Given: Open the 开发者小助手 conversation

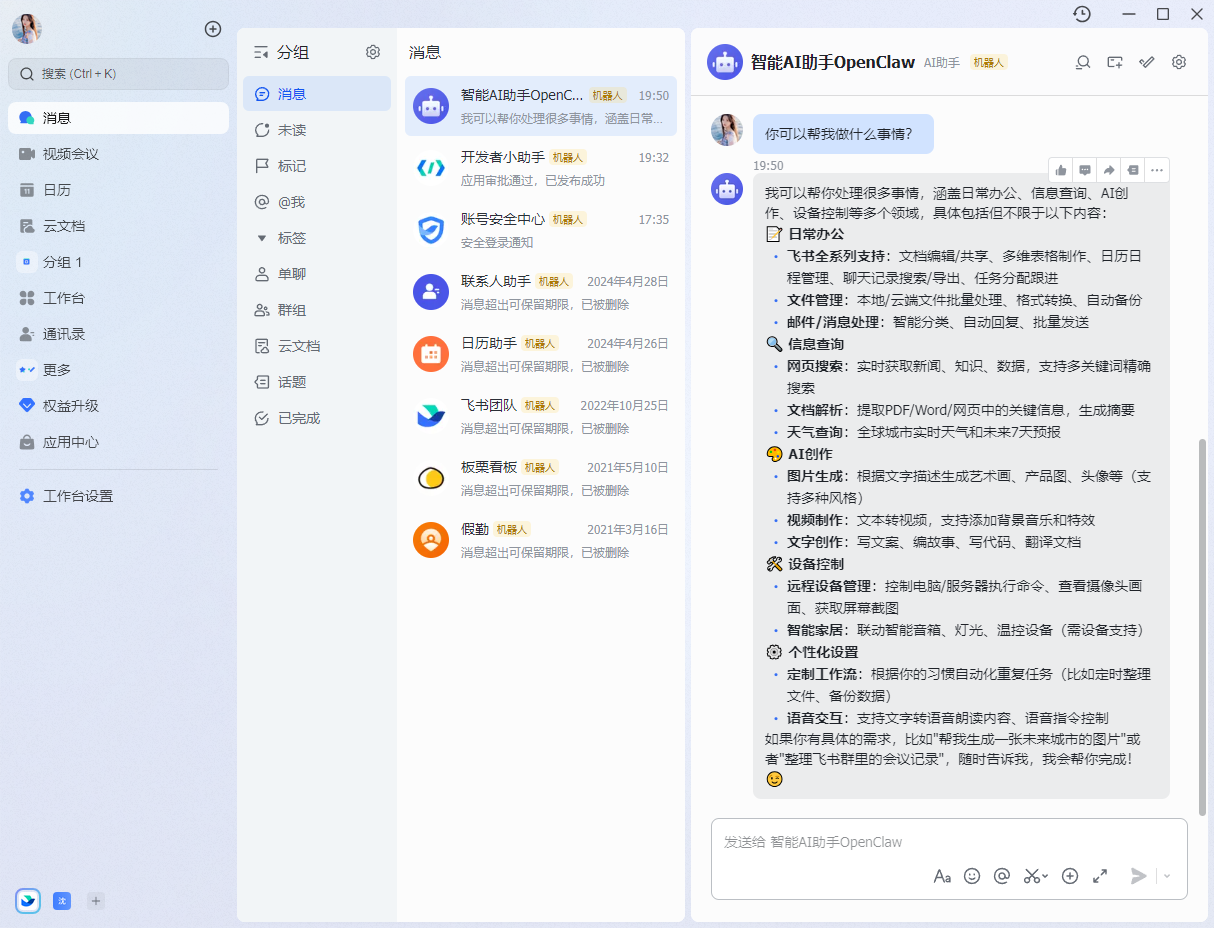Looking at the screenshot, I should tap(541, 168).
